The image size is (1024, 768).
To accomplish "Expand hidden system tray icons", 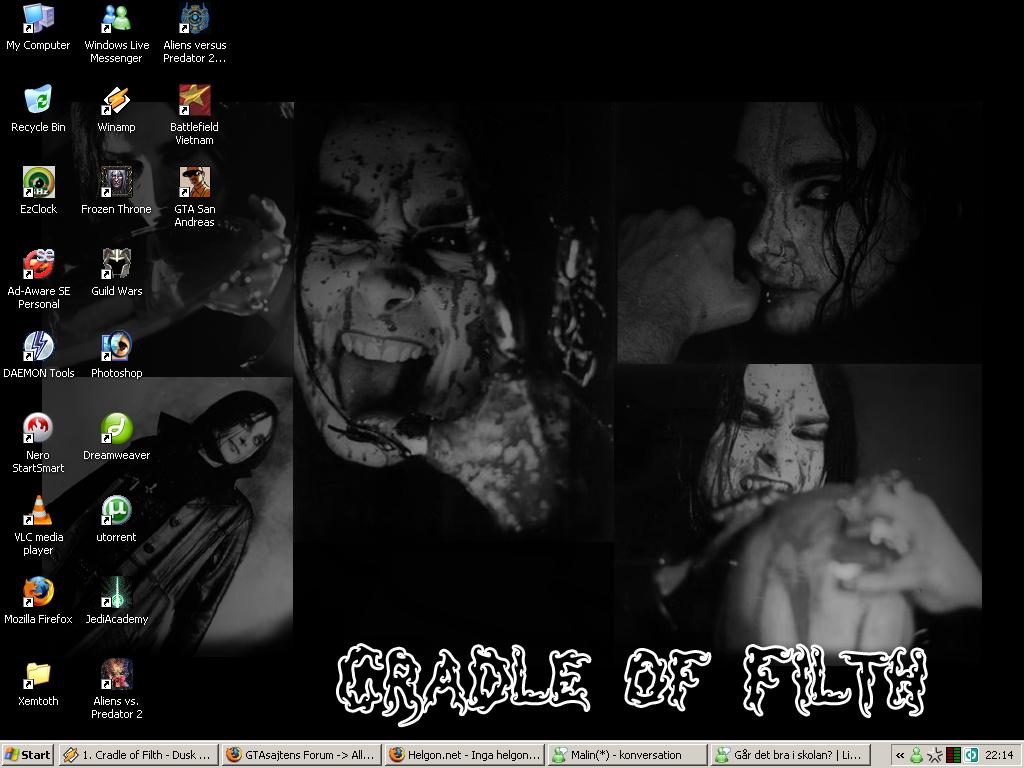I will tap(900, 755).
